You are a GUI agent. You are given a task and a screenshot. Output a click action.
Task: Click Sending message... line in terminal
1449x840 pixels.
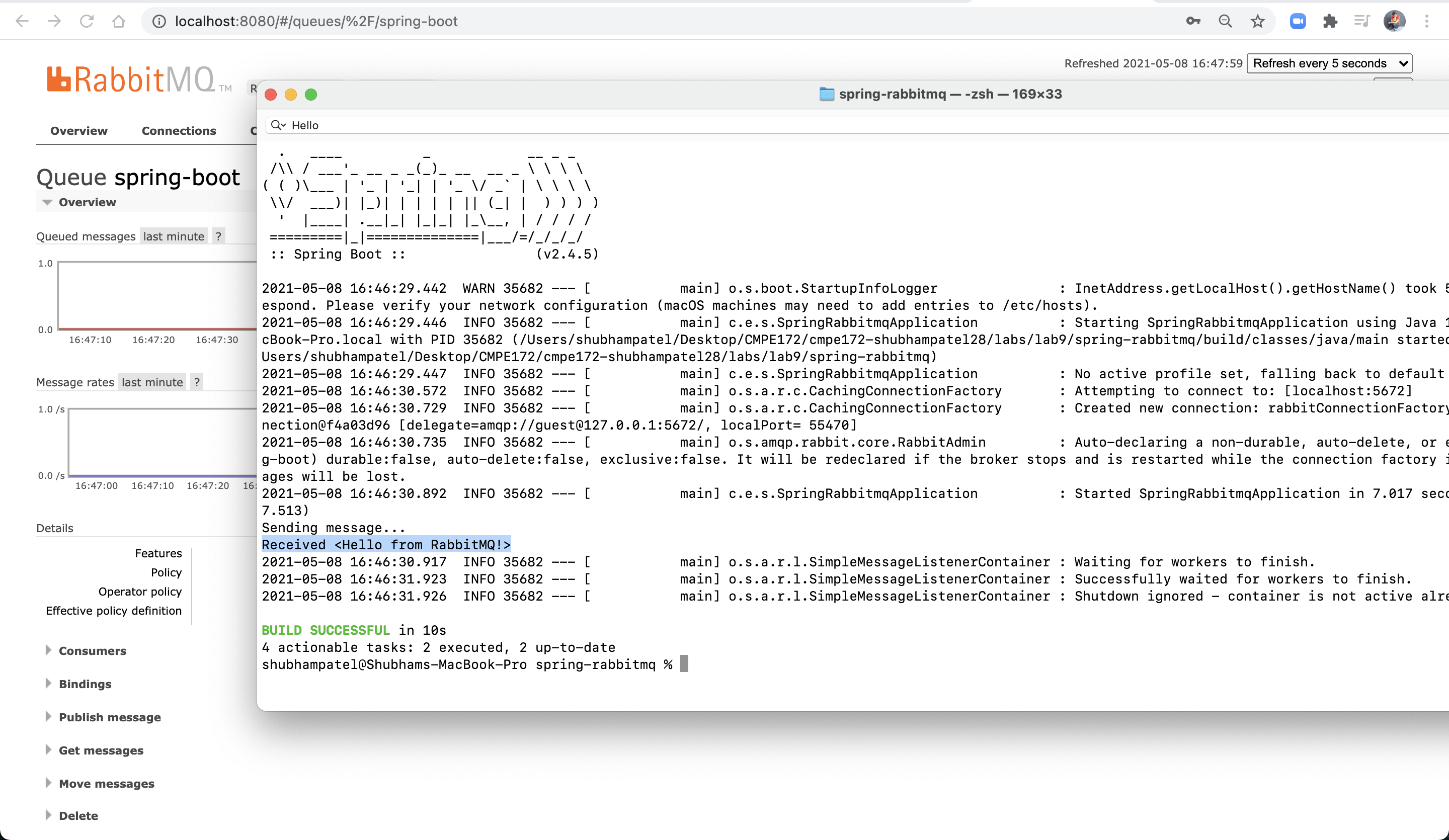click(x=334, y=528)
